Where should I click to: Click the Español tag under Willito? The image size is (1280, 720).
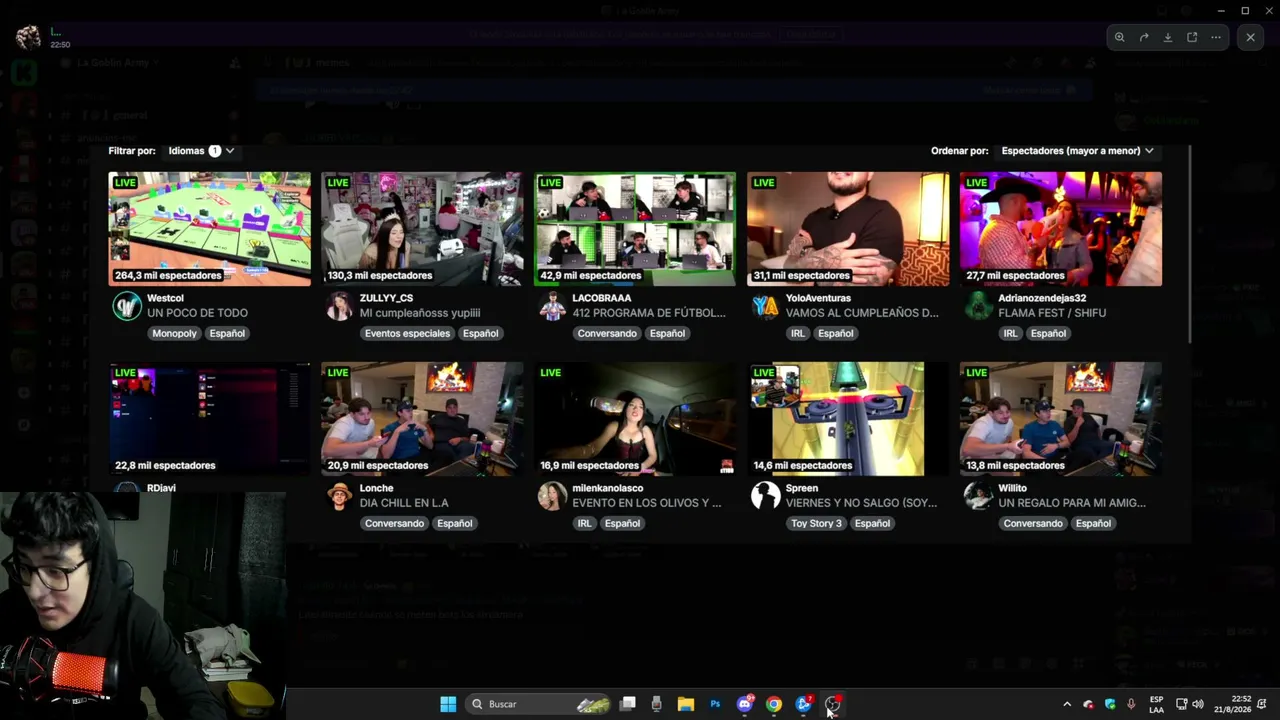pos(1093,523)
